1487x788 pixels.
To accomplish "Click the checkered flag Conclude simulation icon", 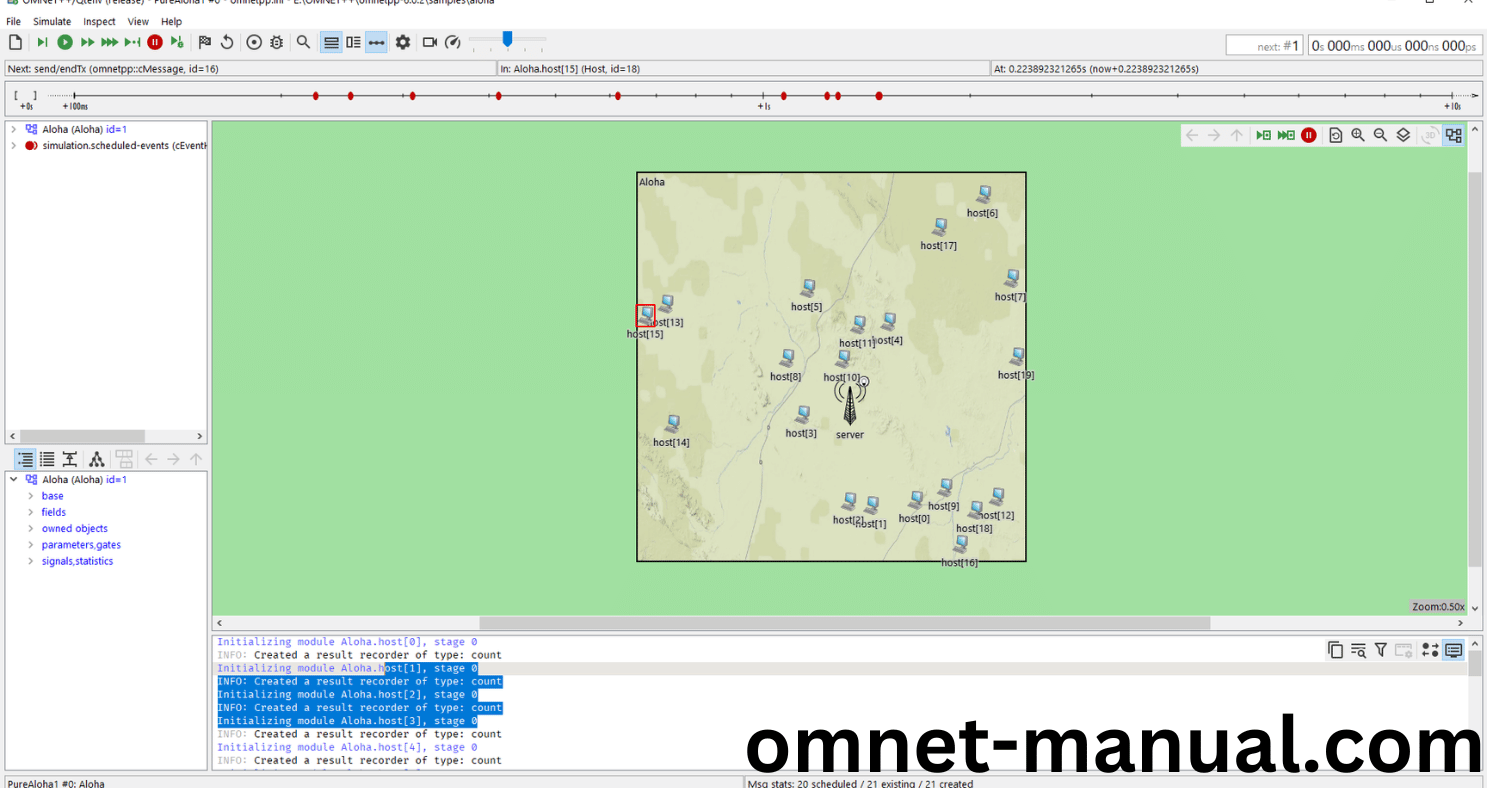I will 204,42.
